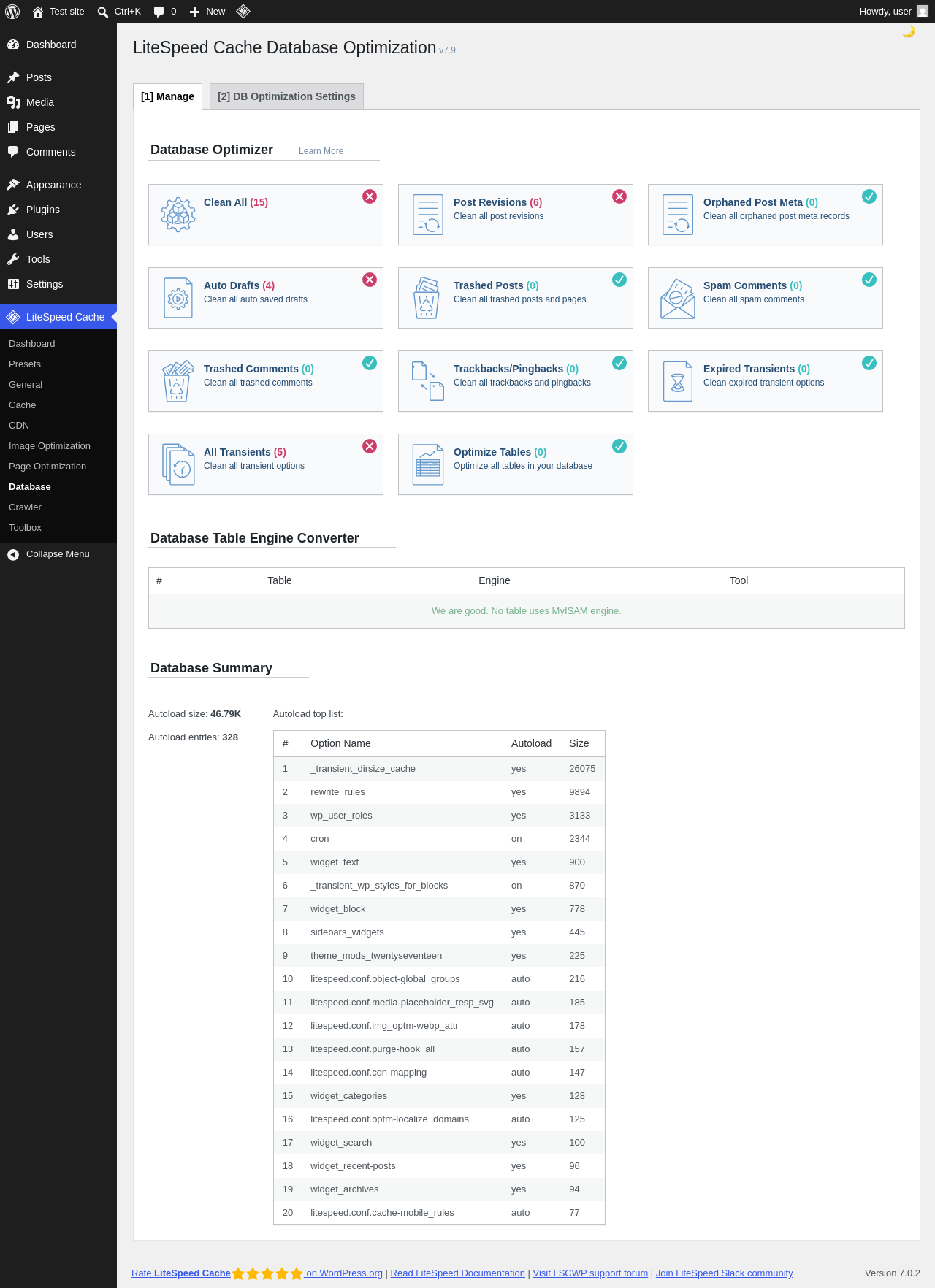
Task: Open the Pages menu
Action: tap(58, 127)
